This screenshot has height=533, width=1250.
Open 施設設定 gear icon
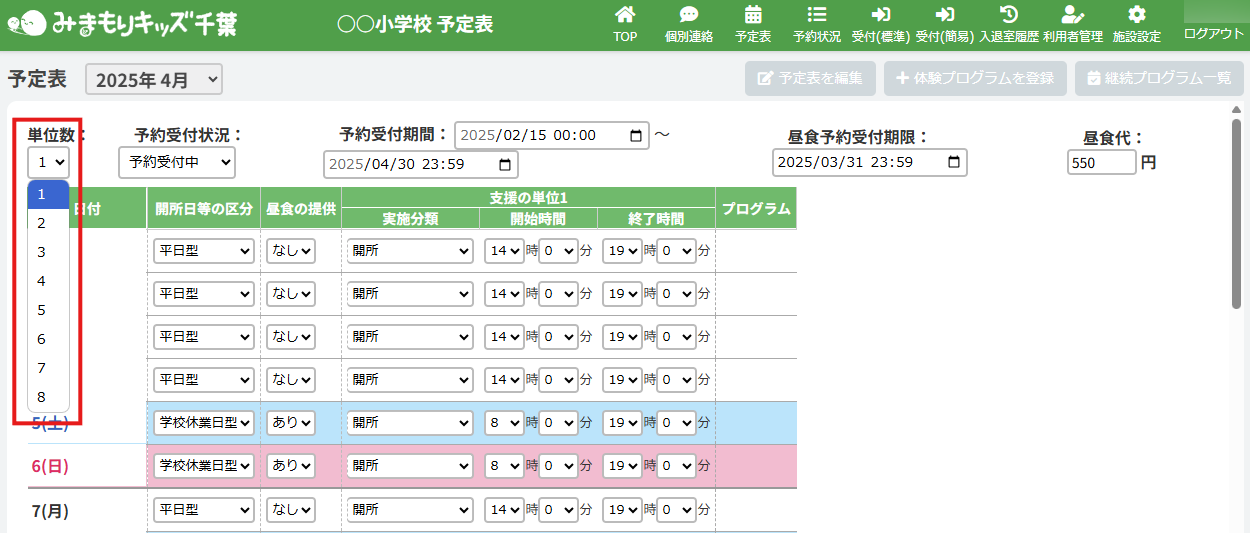[1136, 15]
